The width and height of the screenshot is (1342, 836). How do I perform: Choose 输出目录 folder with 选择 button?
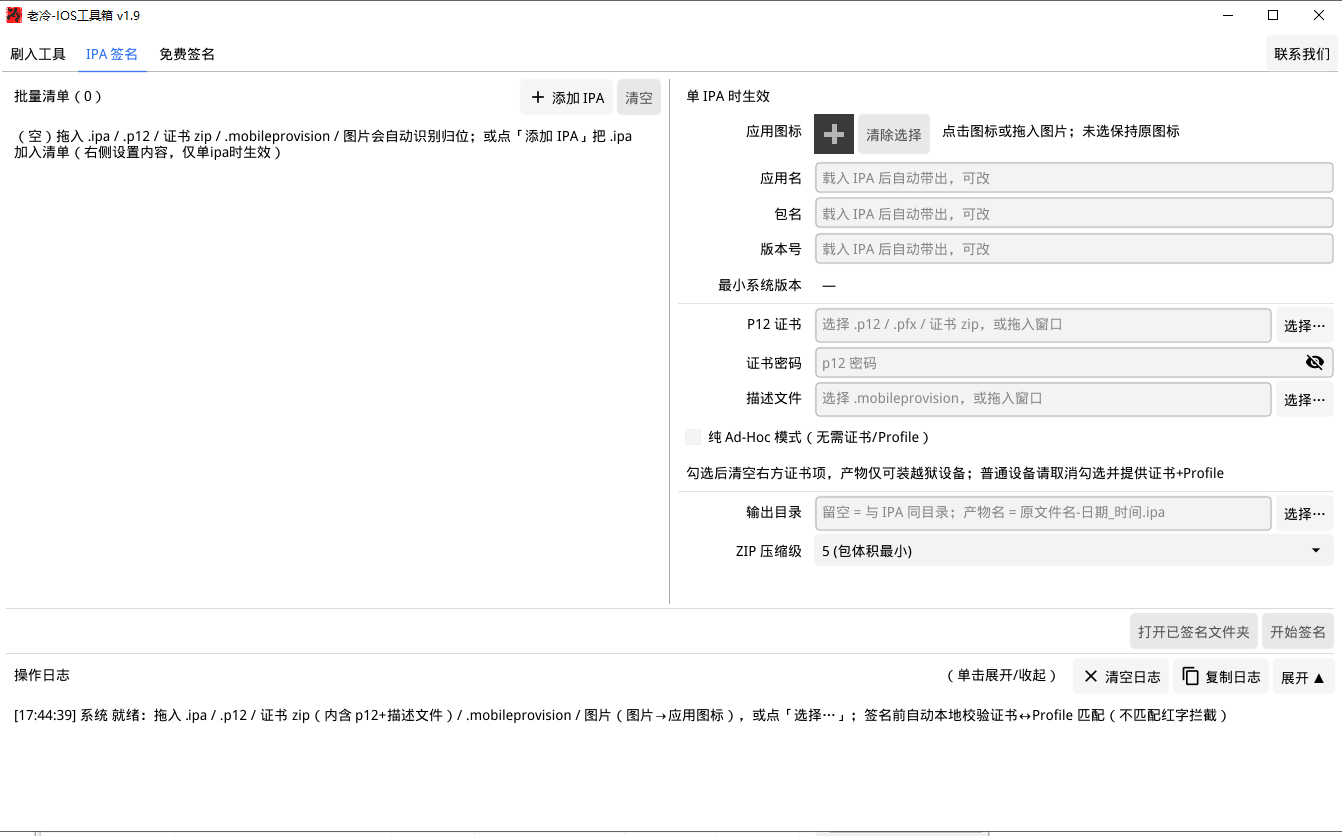tap(1304, 513)
